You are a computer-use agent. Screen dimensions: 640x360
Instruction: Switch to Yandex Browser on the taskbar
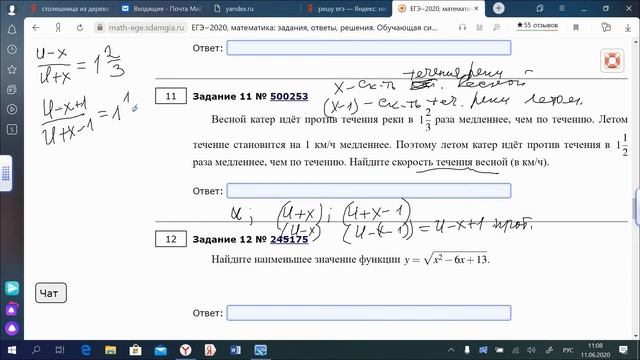pos(186,350)
